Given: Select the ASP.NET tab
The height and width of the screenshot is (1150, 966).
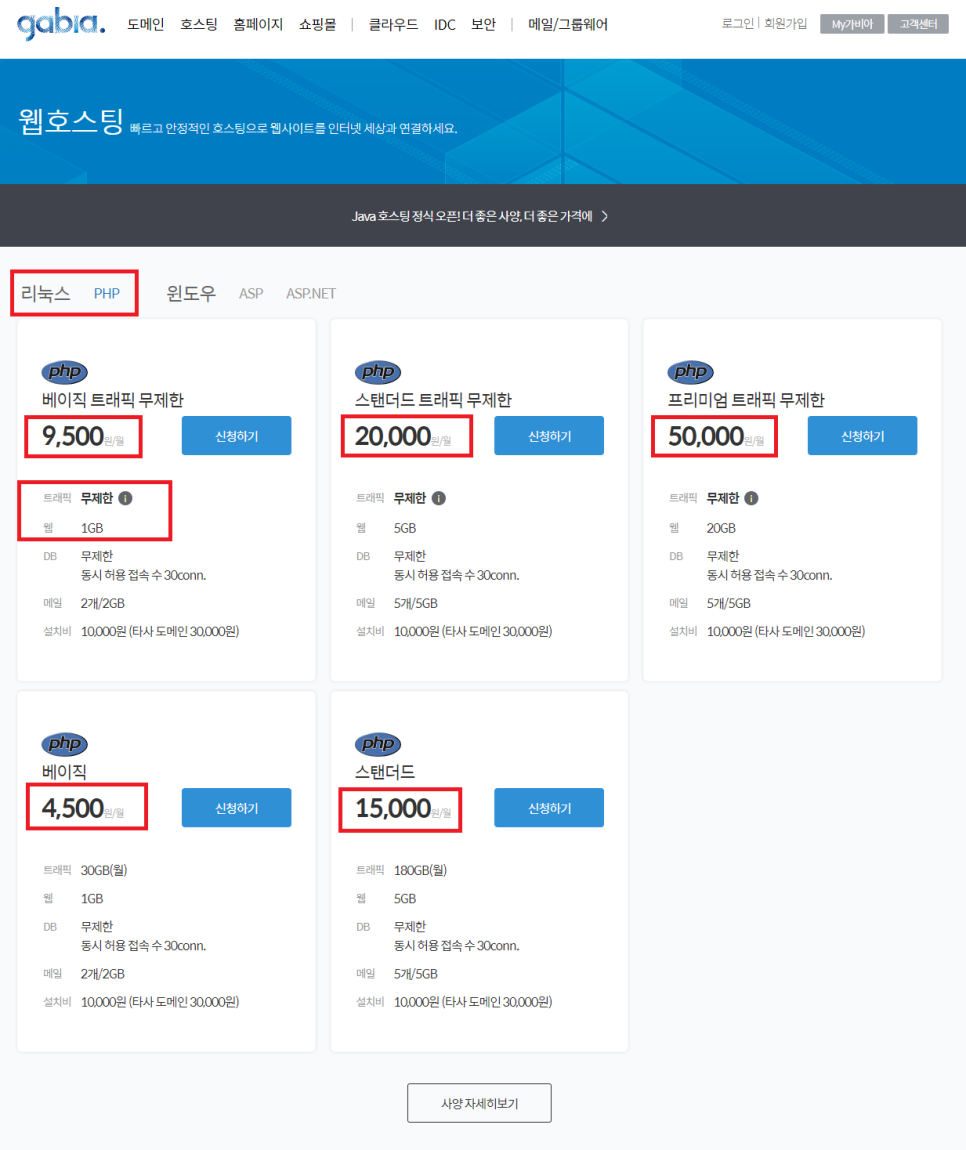Looking at the screenshot, I should tap(311, 293).
